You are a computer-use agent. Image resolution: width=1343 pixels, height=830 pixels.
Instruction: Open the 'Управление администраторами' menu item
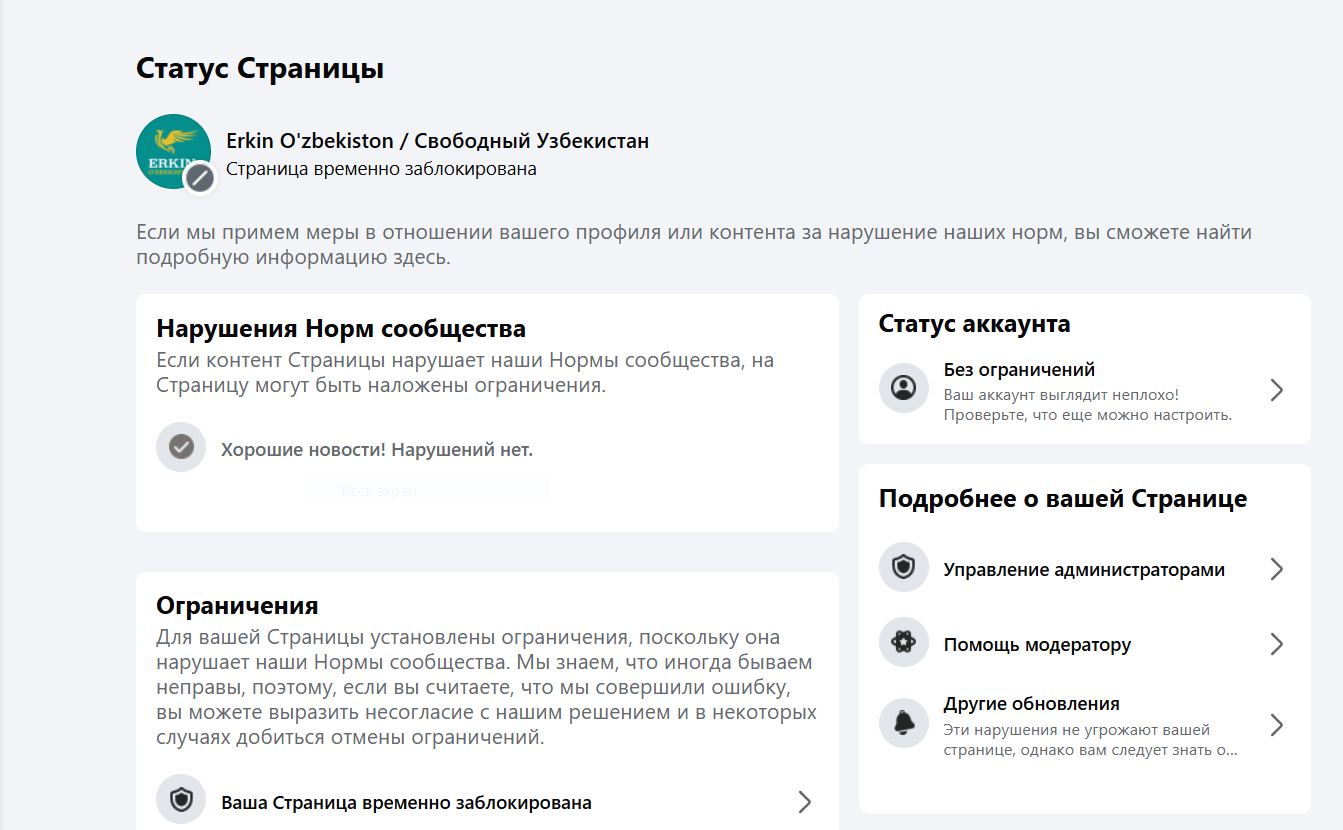[x=1084, y=570]
